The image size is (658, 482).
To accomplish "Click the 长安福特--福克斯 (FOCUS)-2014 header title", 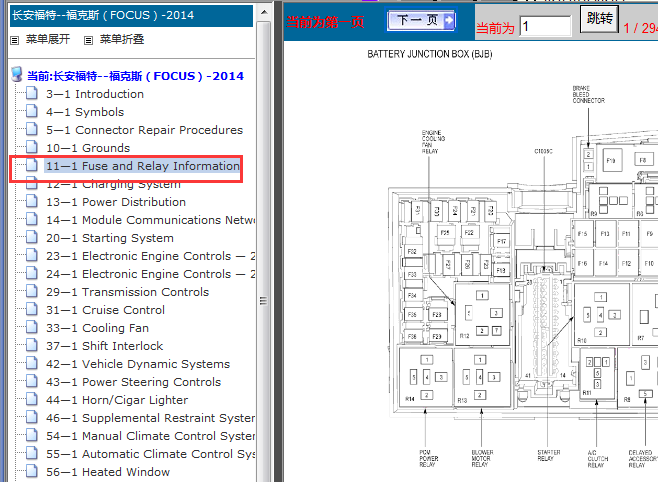I will point(103,15).
